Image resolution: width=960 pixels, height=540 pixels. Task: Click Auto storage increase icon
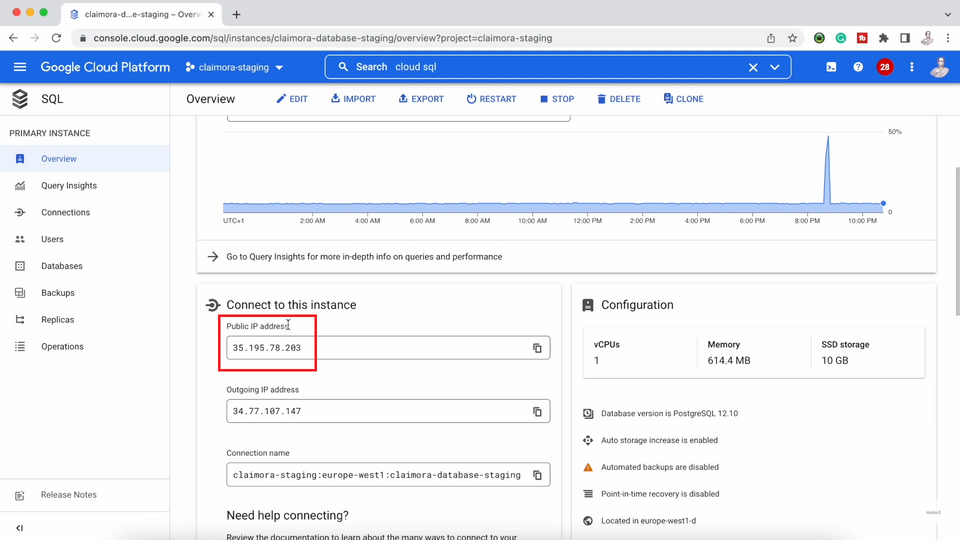click(588, 440)
